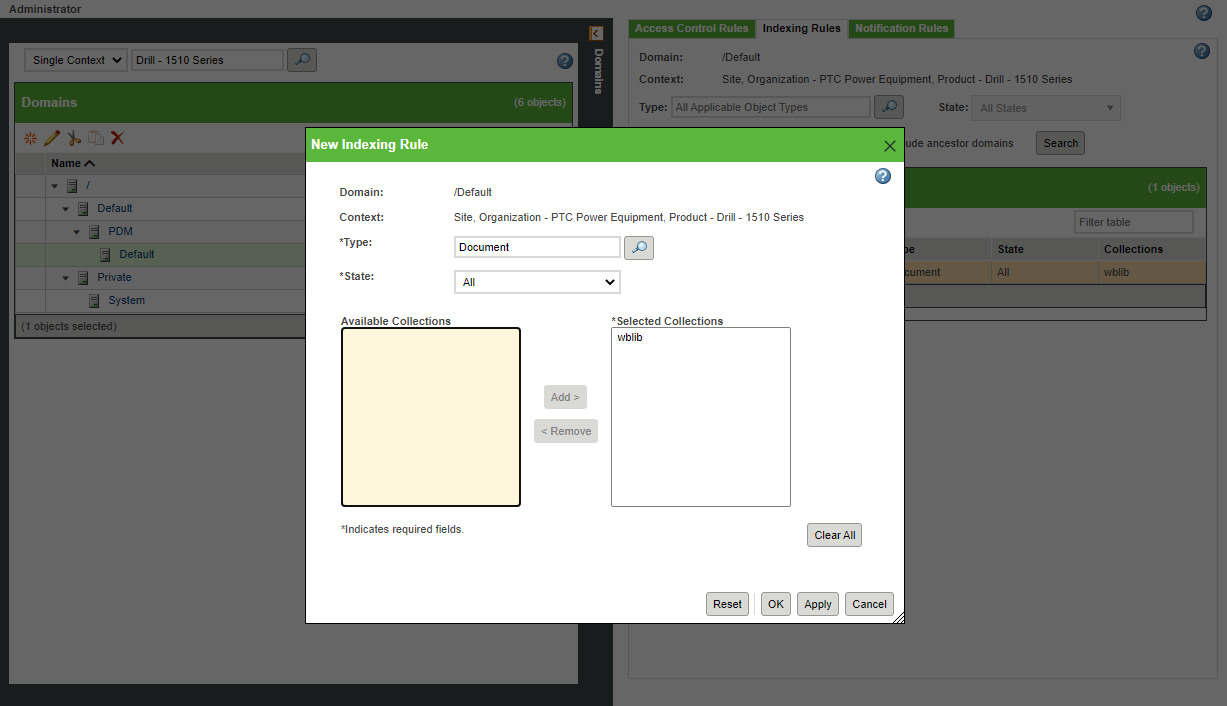1227x706 pixels.
Task: Switch to Access Control Rules tab
Action: pyautogui.click(x=691, y=28)
